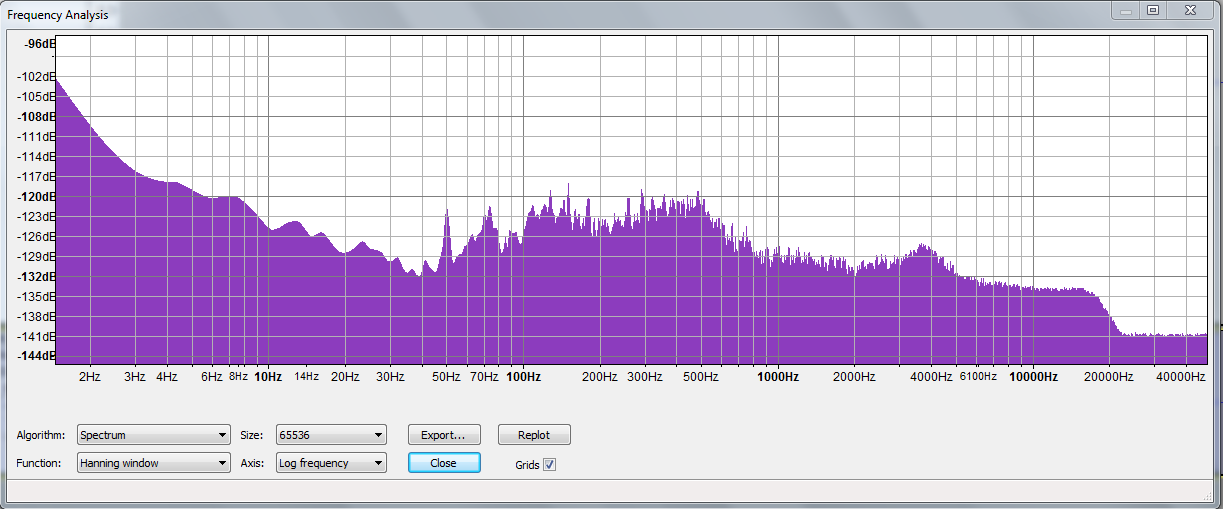Open the Axis dropdown showing Log frequency
1223x509 pixels.
point(331,463)
